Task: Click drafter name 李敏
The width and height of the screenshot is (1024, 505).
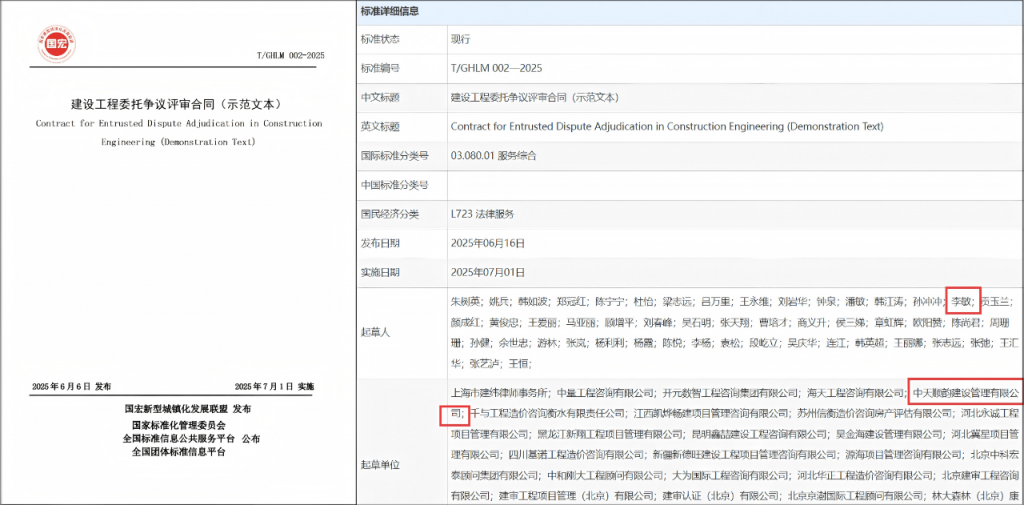Action: pyautogui.click(x=961, y=302)
